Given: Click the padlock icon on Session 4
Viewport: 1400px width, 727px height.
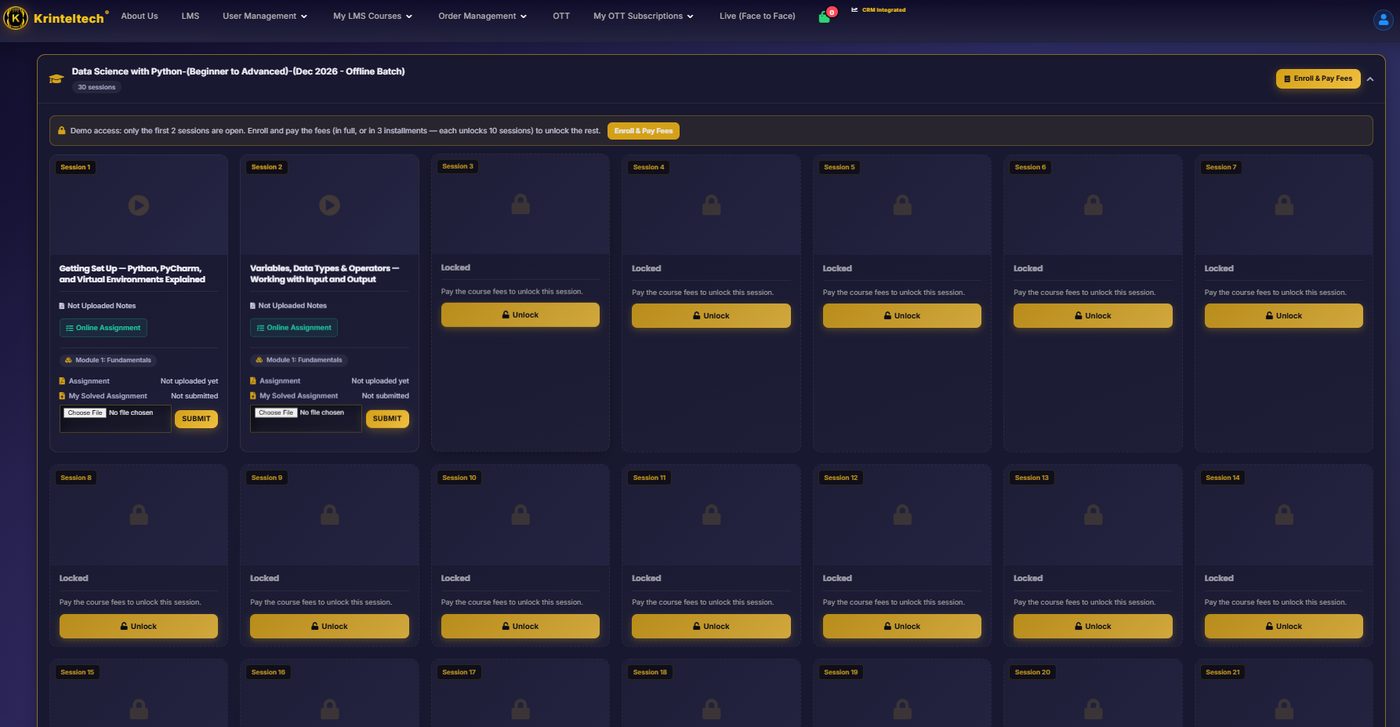Looking at the screenshot, I should (711, 205).
